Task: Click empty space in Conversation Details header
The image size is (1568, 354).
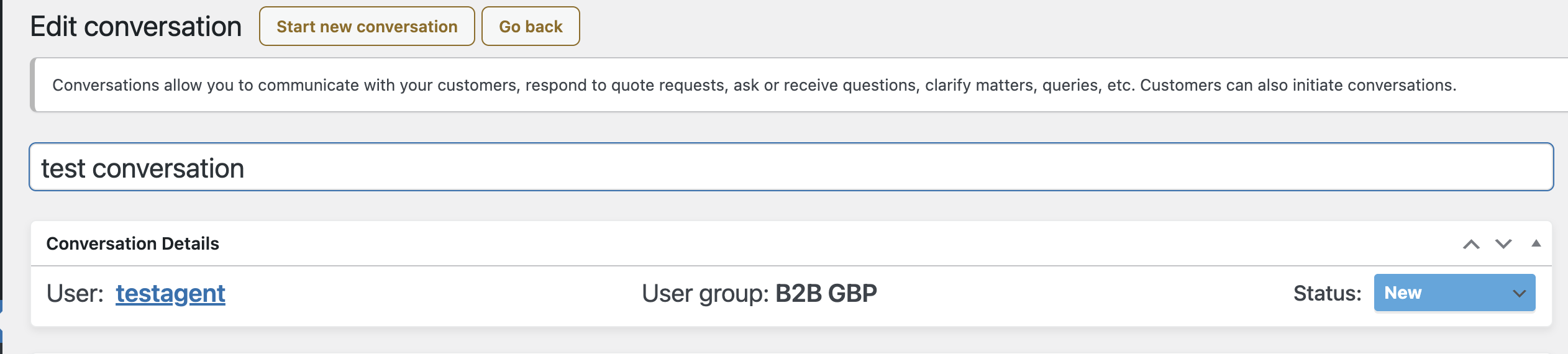Action: coord(808,243)
